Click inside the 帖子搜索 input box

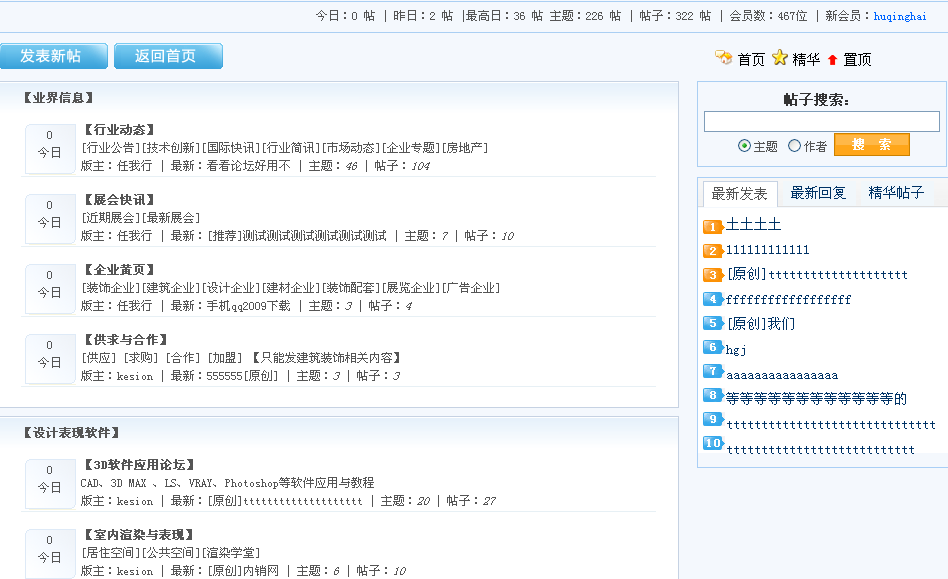pos(820,121)
